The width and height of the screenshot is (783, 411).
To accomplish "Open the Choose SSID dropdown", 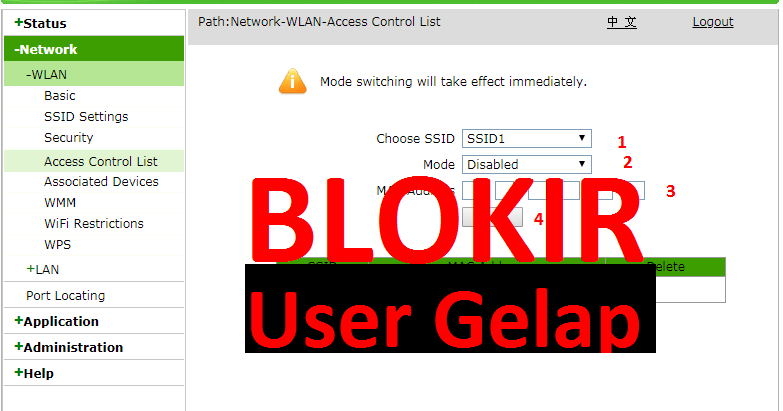I will [526, 138].
